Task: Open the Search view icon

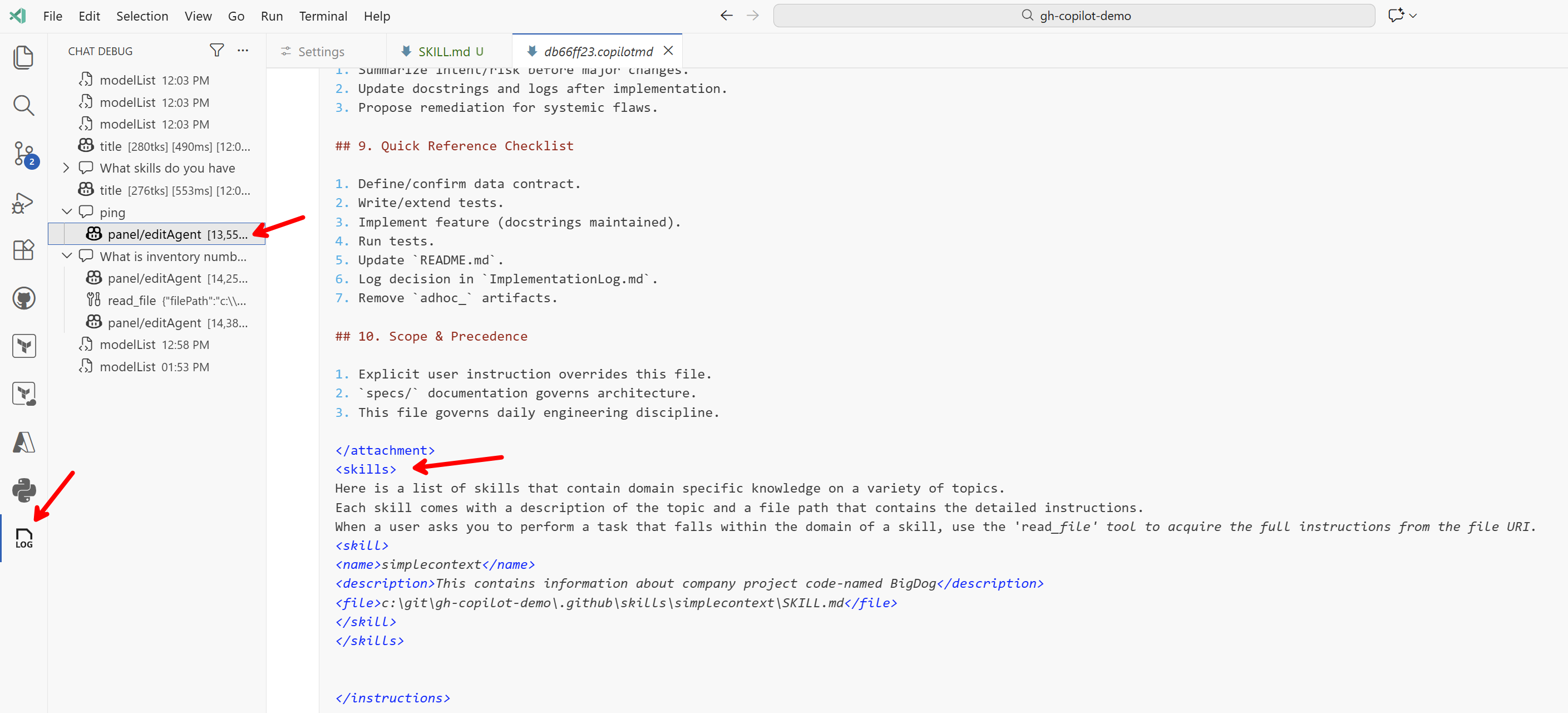Action: point(24,105)
